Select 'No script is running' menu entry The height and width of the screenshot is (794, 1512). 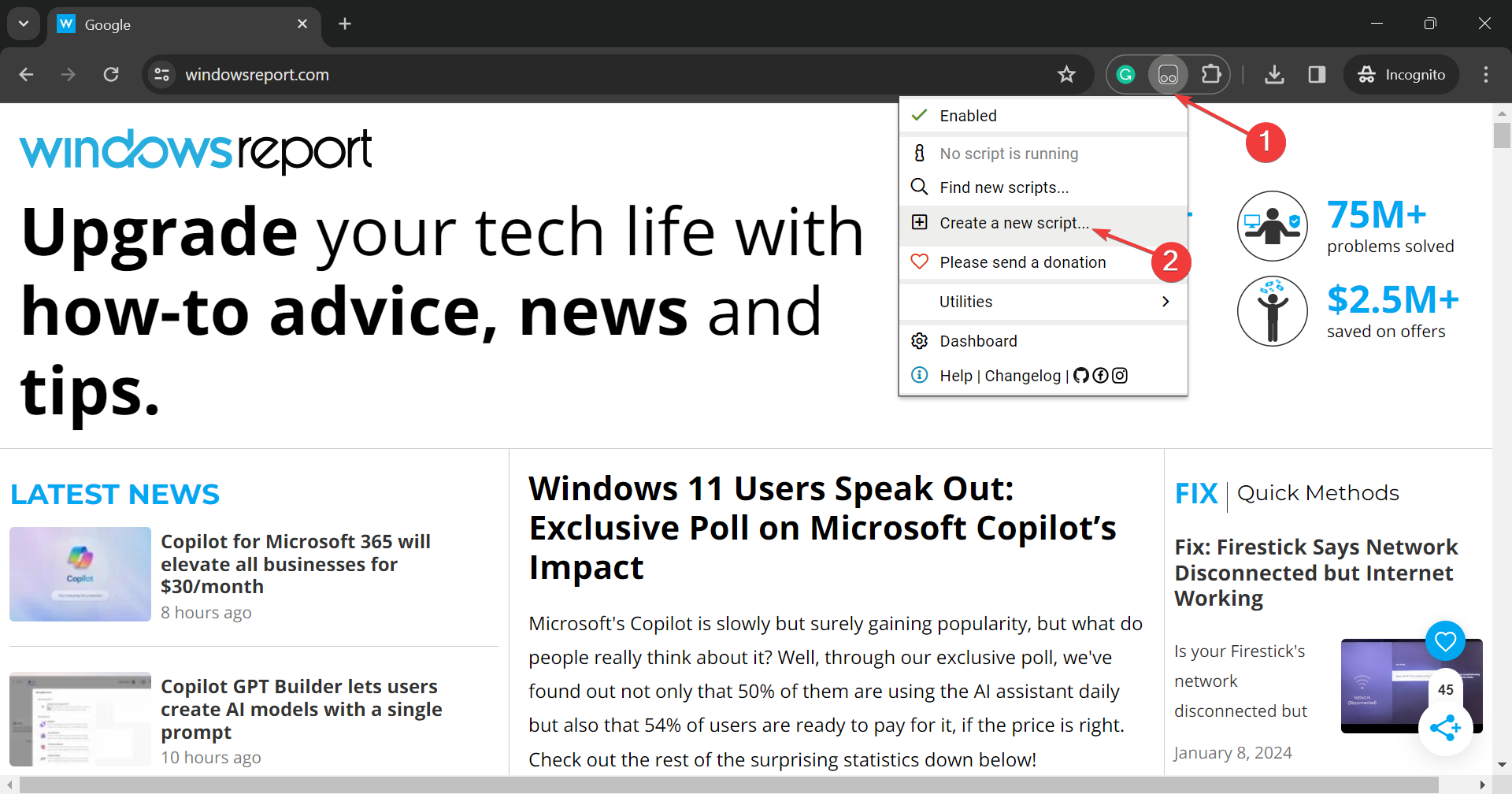pos(1043,154)
